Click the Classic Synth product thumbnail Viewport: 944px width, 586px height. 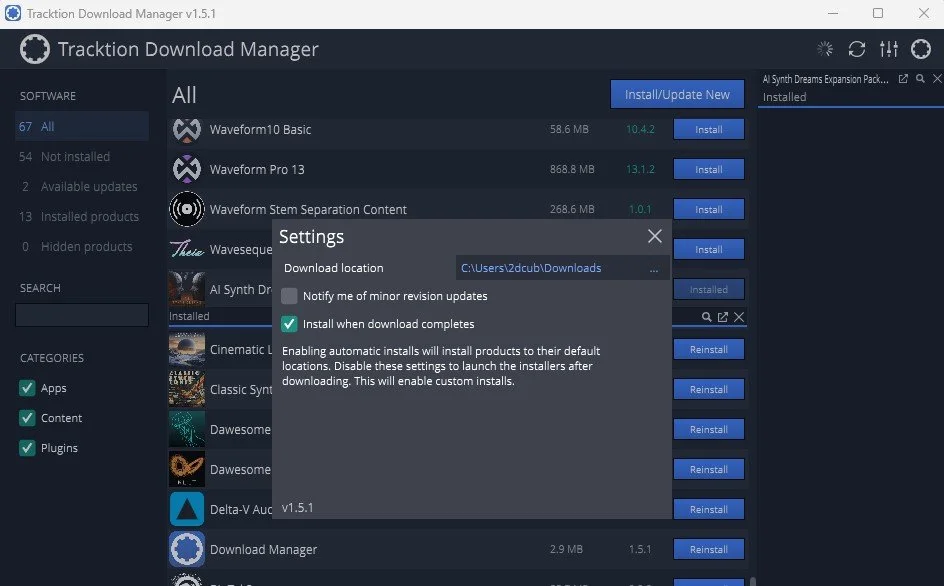[x=187, y=389]
